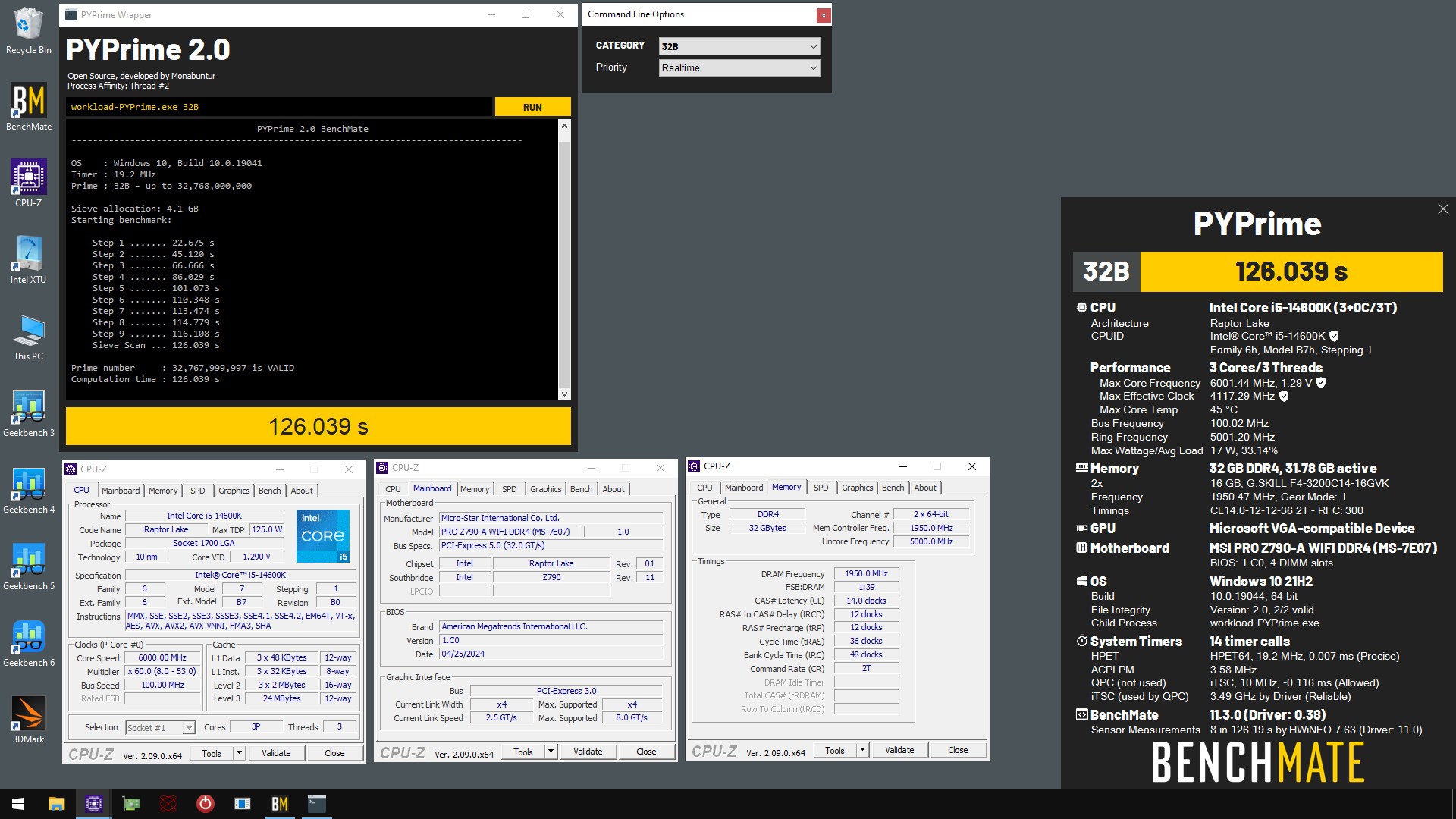Open the 3DMark desktop shortcut
This screenshot has height=819, width=1456.
point(28,720)
